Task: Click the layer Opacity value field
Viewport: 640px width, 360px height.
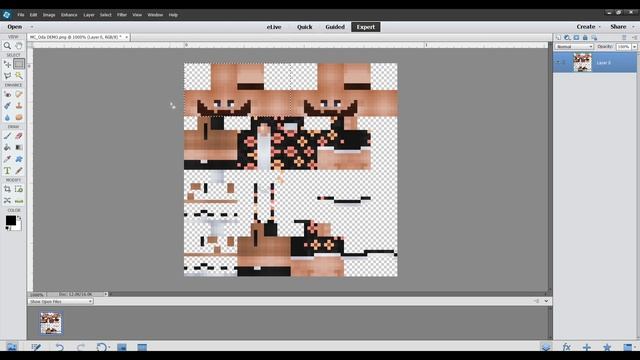Action: coord(623,47)
